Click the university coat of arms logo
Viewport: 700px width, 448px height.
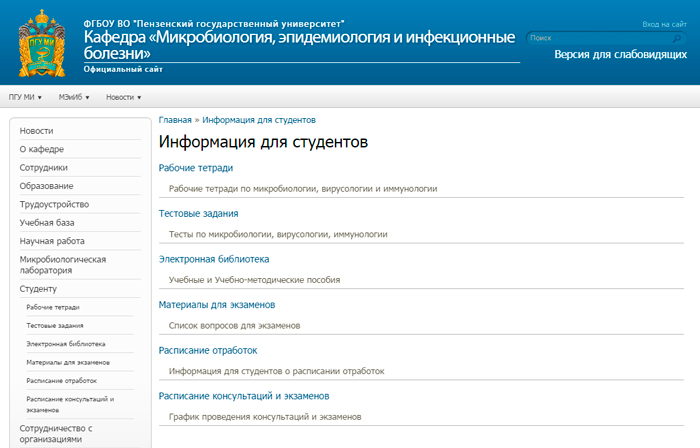(x=42, y=43)
